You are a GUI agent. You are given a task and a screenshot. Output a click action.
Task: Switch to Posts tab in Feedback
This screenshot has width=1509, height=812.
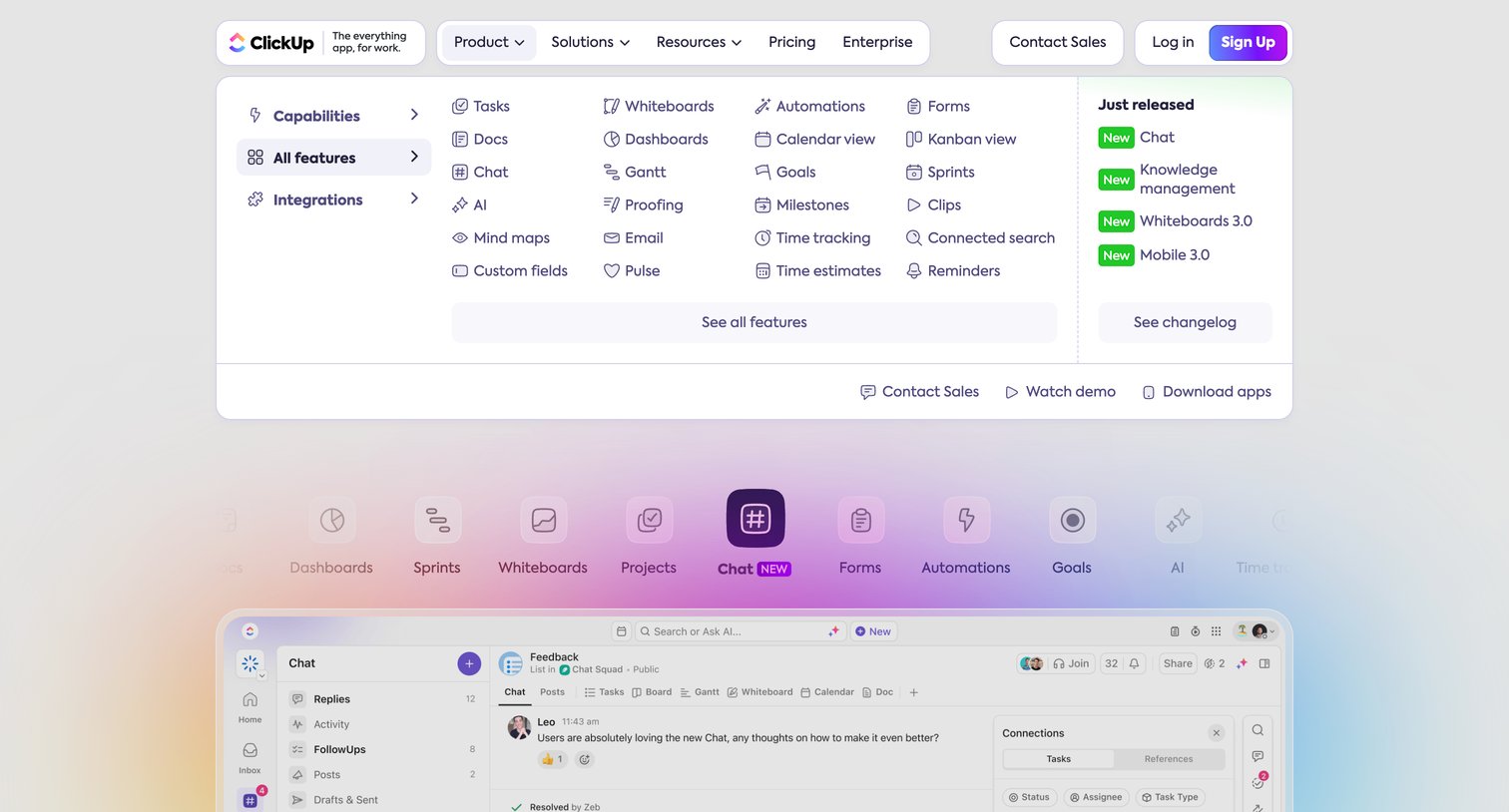(x=552, y=692)
